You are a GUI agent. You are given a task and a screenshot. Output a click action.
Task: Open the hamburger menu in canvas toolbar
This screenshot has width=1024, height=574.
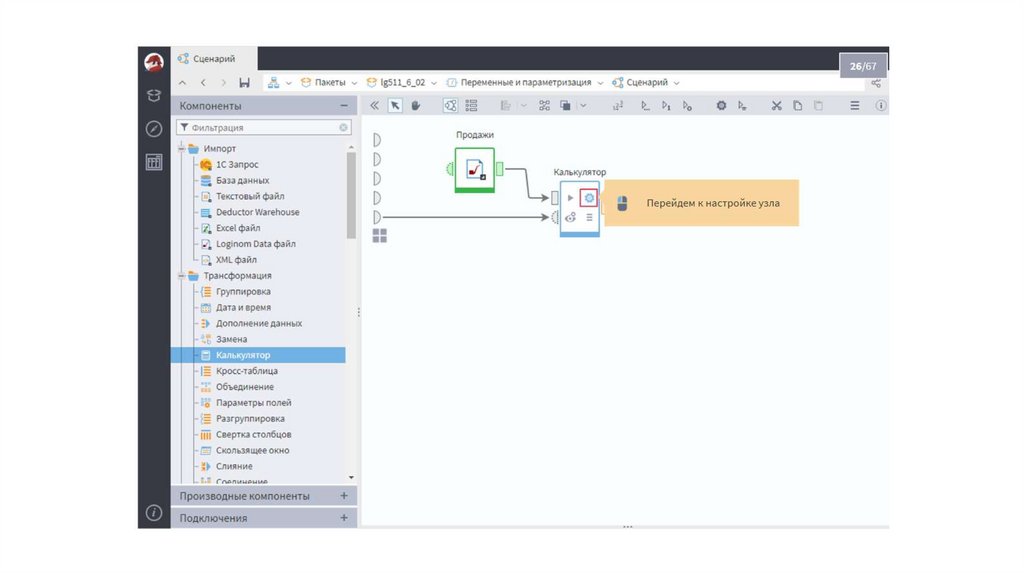[855, 105]
